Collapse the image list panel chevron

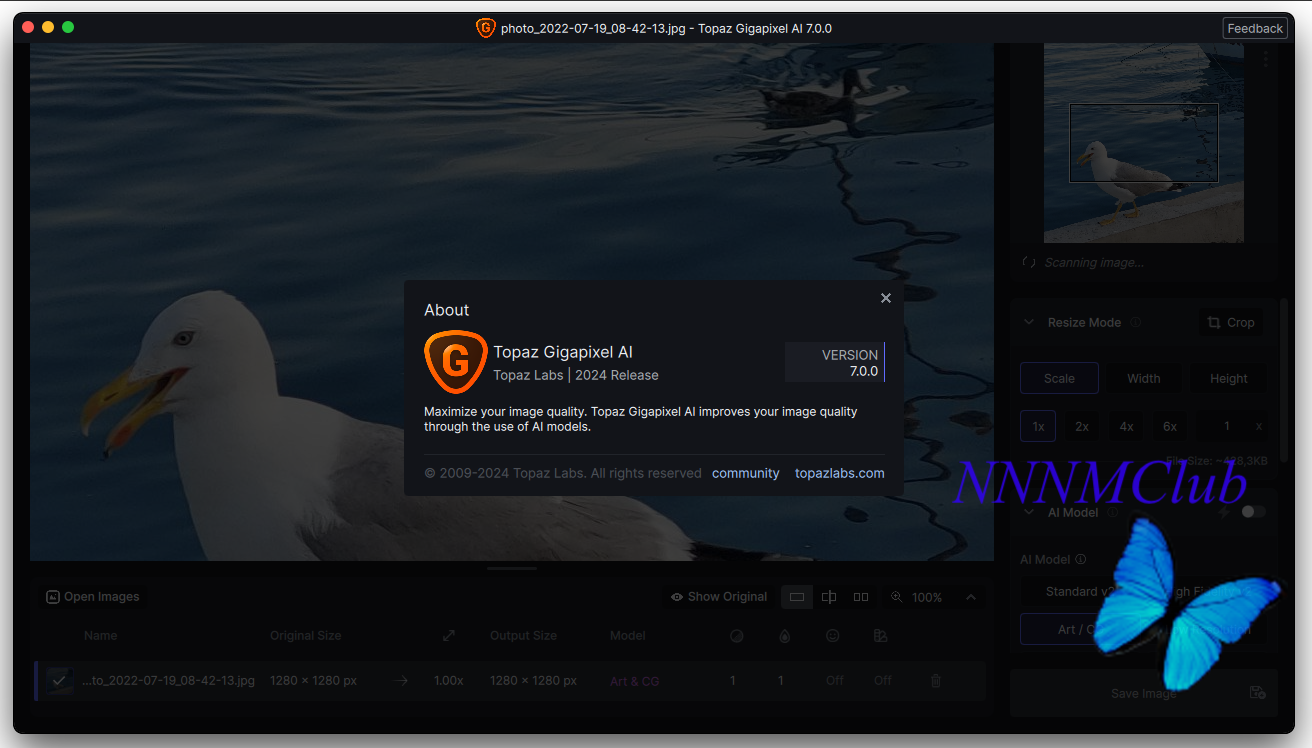(x=971, y=597)
